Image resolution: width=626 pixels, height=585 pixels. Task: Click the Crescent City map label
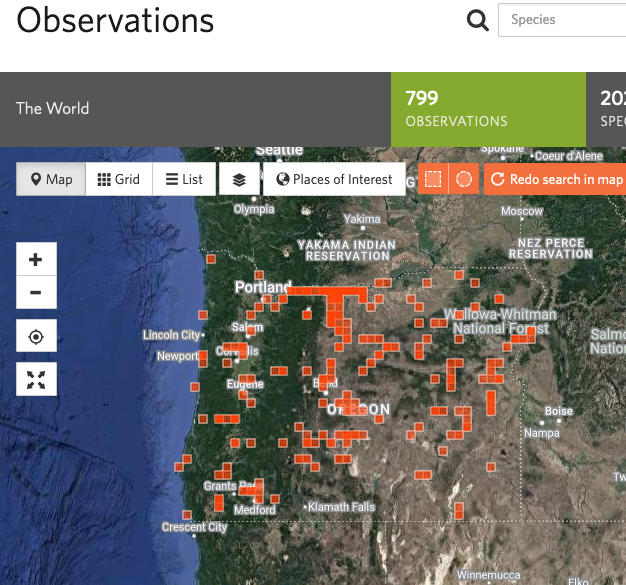coord(194,527)
